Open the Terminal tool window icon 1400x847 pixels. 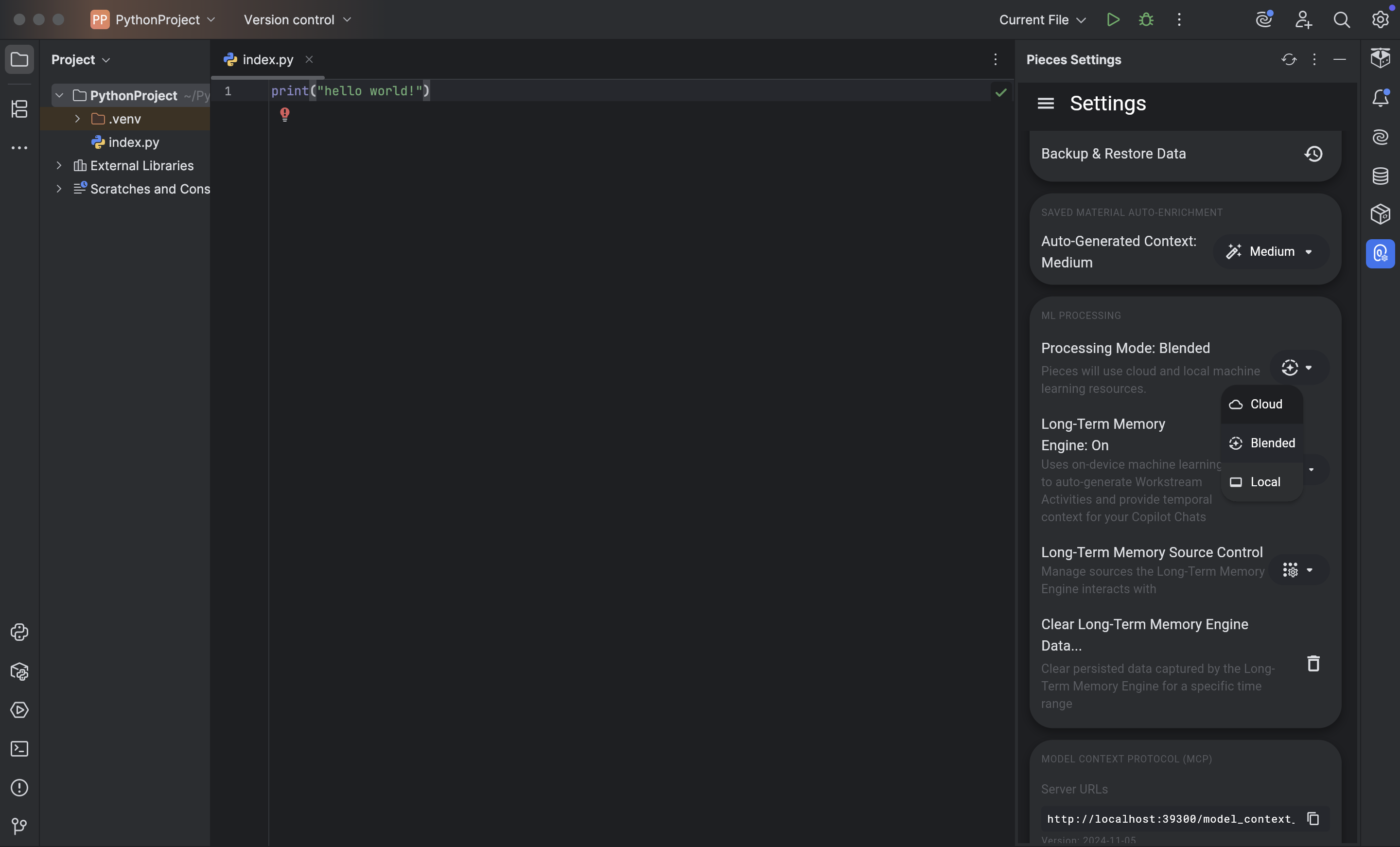click(19, 749)
